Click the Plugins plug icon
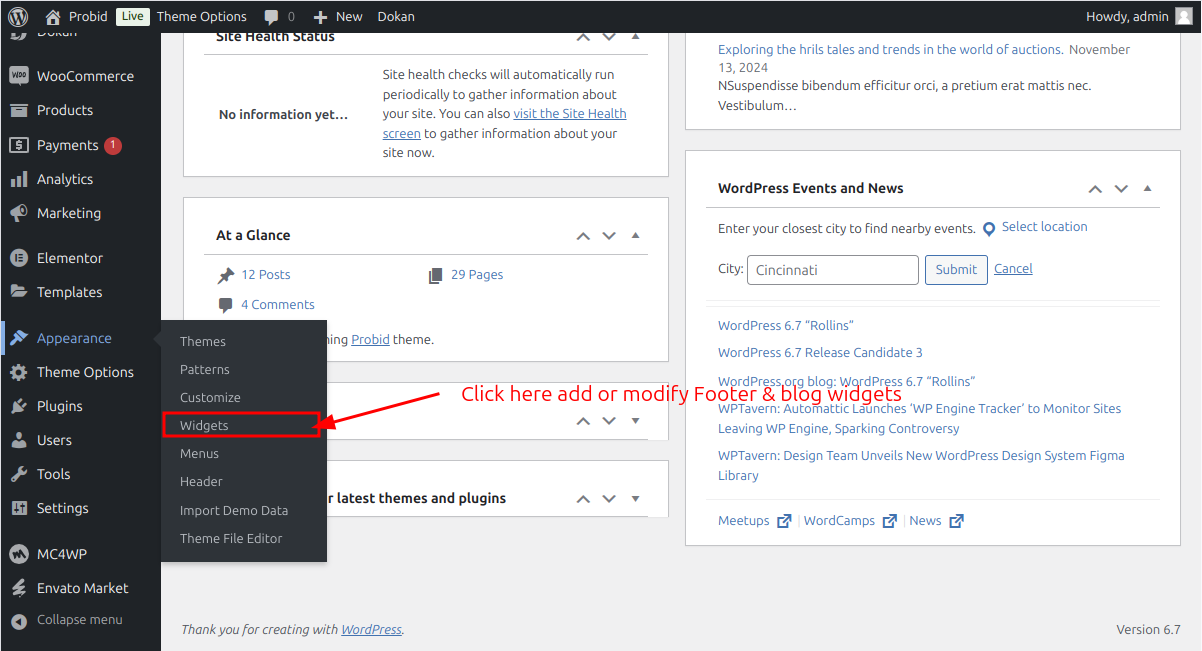1202x651 pixels. tap(18, 406)
